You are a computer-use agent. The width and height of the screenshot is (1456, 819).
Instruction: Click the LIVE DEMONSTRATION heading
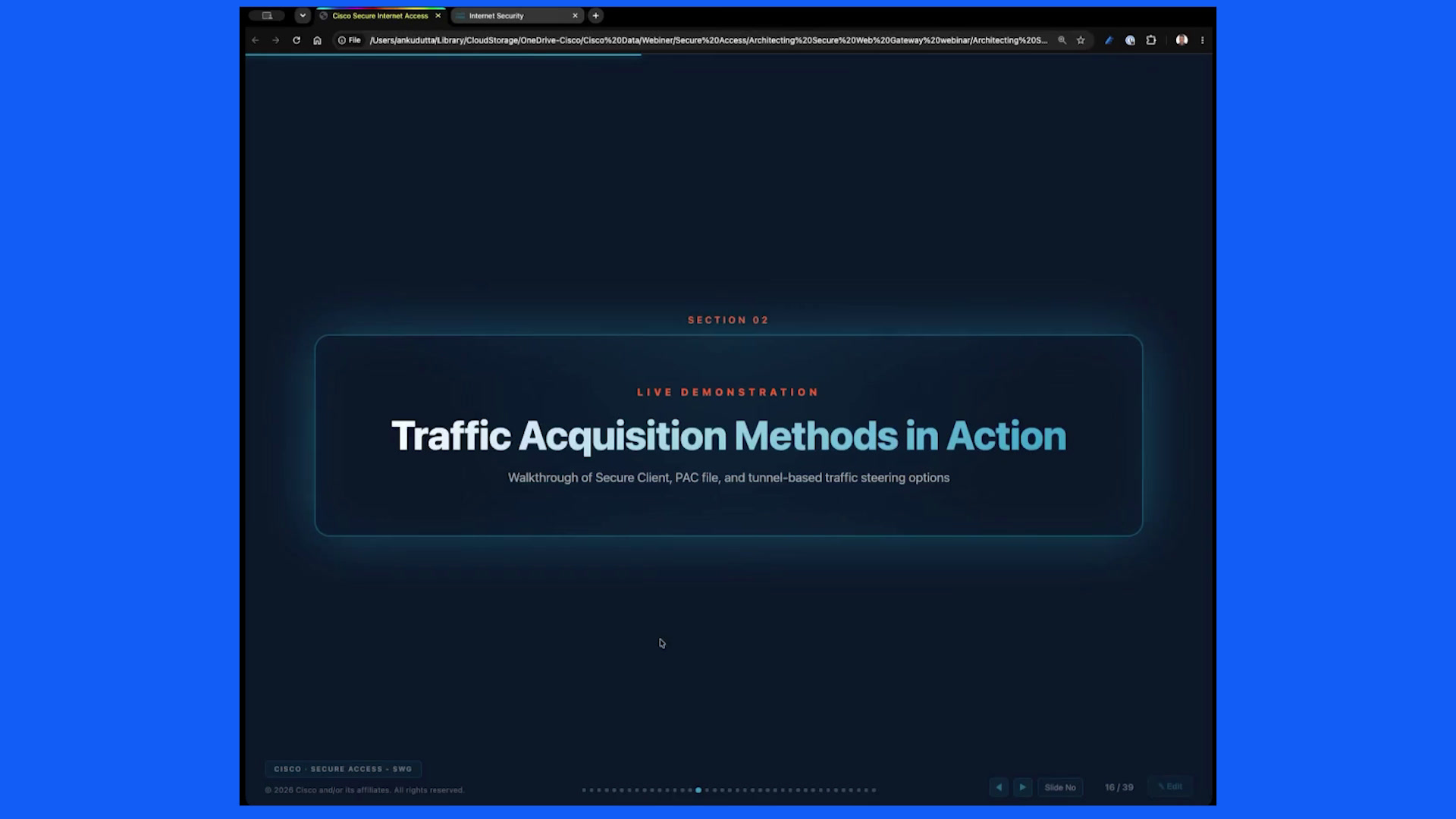tap(728, 392)
